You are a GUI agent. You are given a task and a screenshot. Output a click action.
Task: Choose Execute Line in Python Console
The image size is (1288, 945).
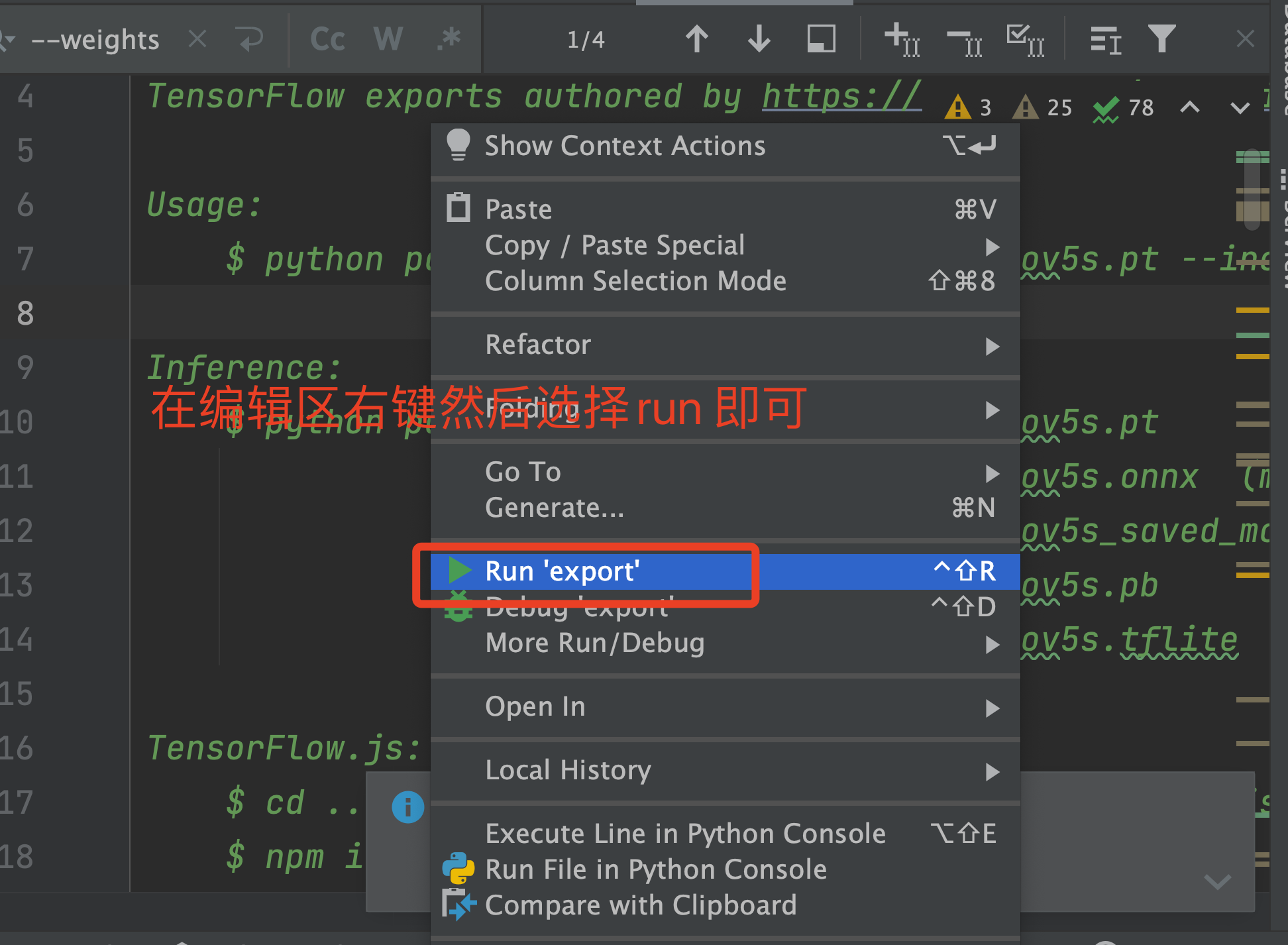725,834
